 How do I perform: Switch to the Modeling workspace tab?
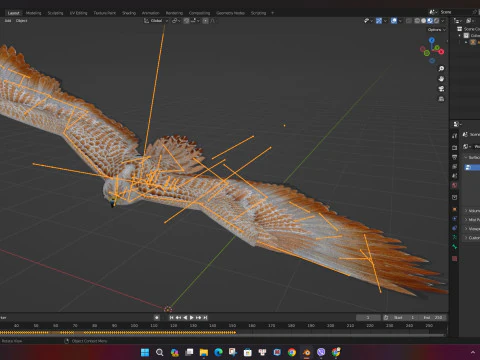(x=33, y=13)
